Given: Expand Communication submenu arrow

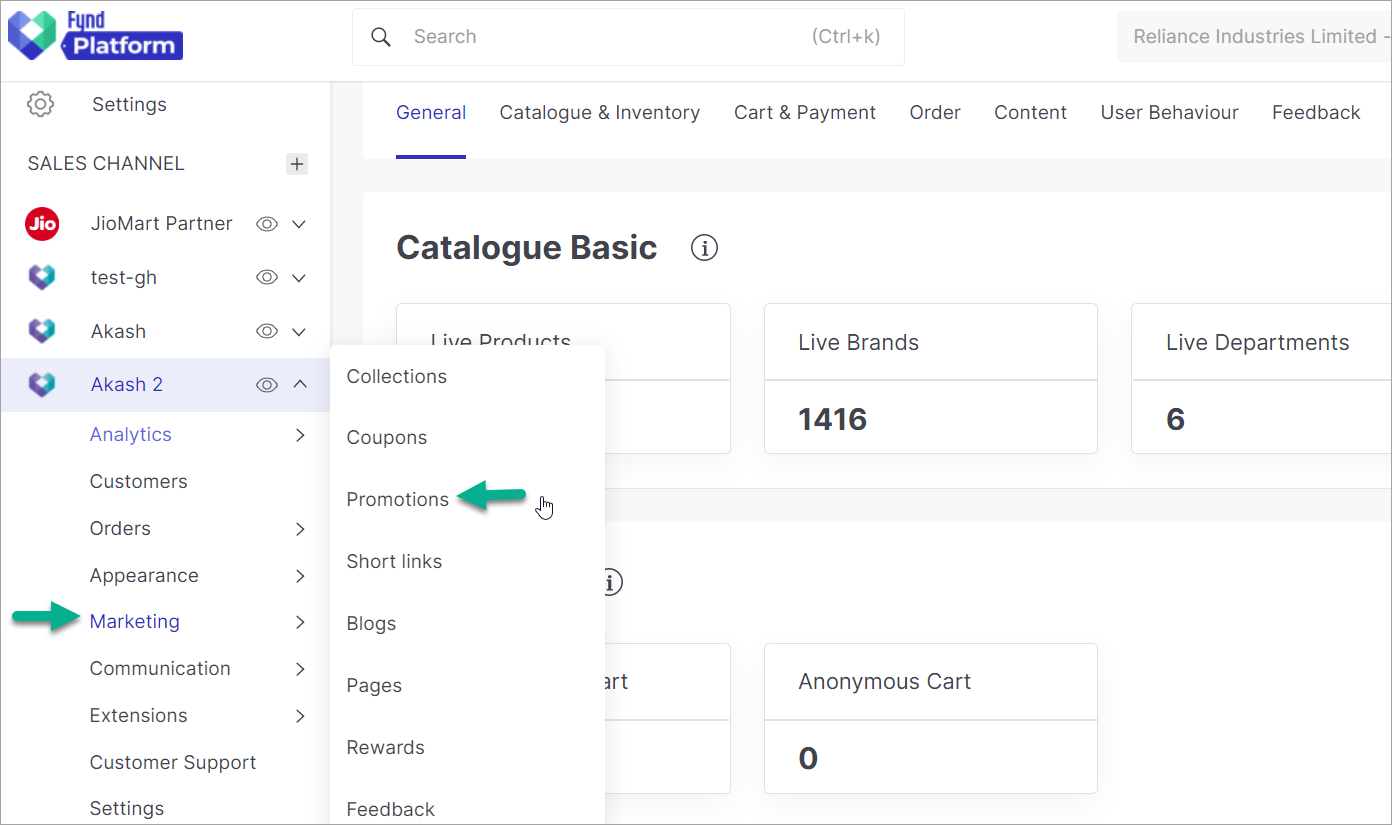Looking at the screenshot, I should pyautogui.click(x=300, y=669).
